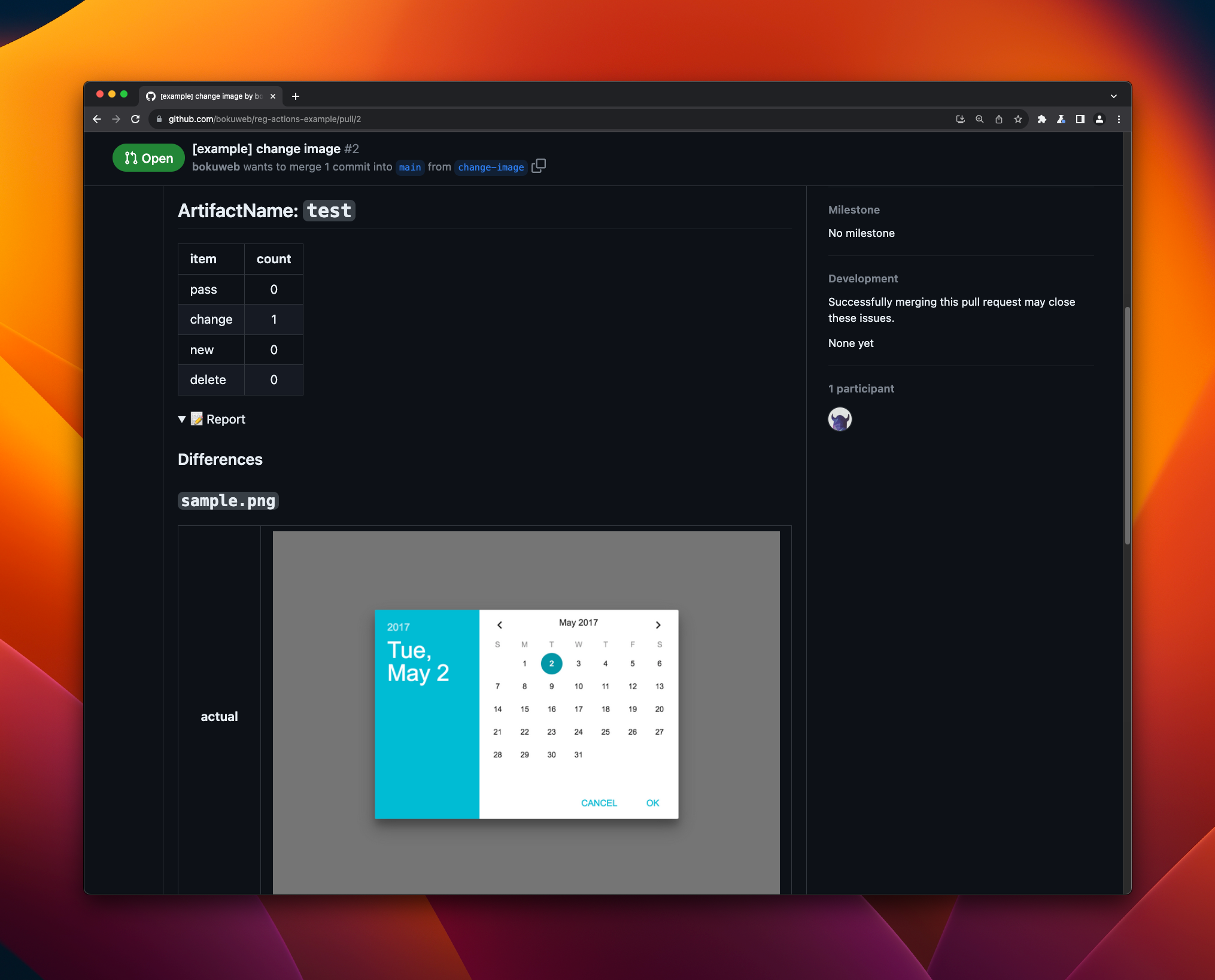Open Chrome three-dot menu

coord(1119,119)
